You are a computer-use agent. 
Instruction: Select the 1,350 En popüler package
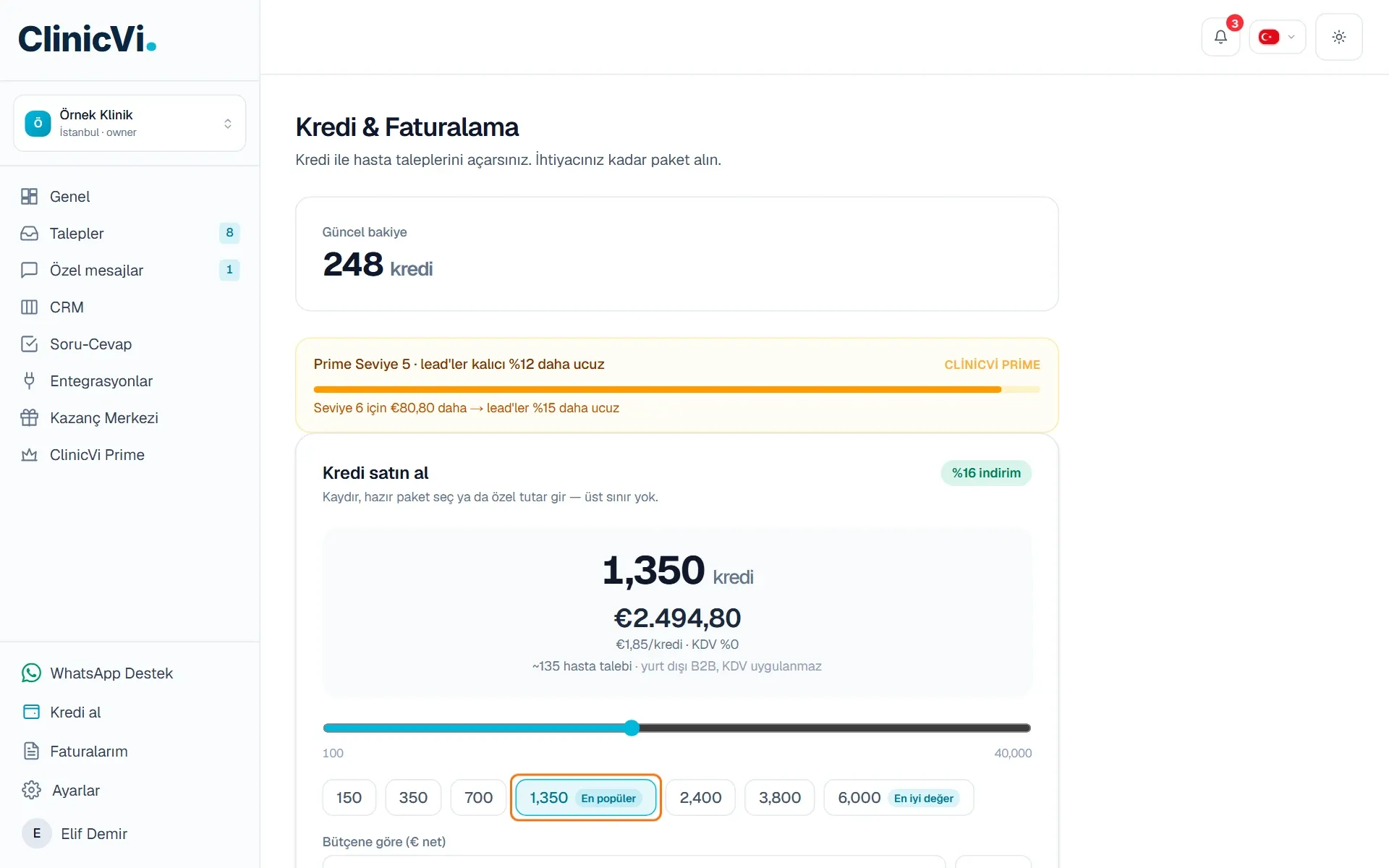coord(586,798)
